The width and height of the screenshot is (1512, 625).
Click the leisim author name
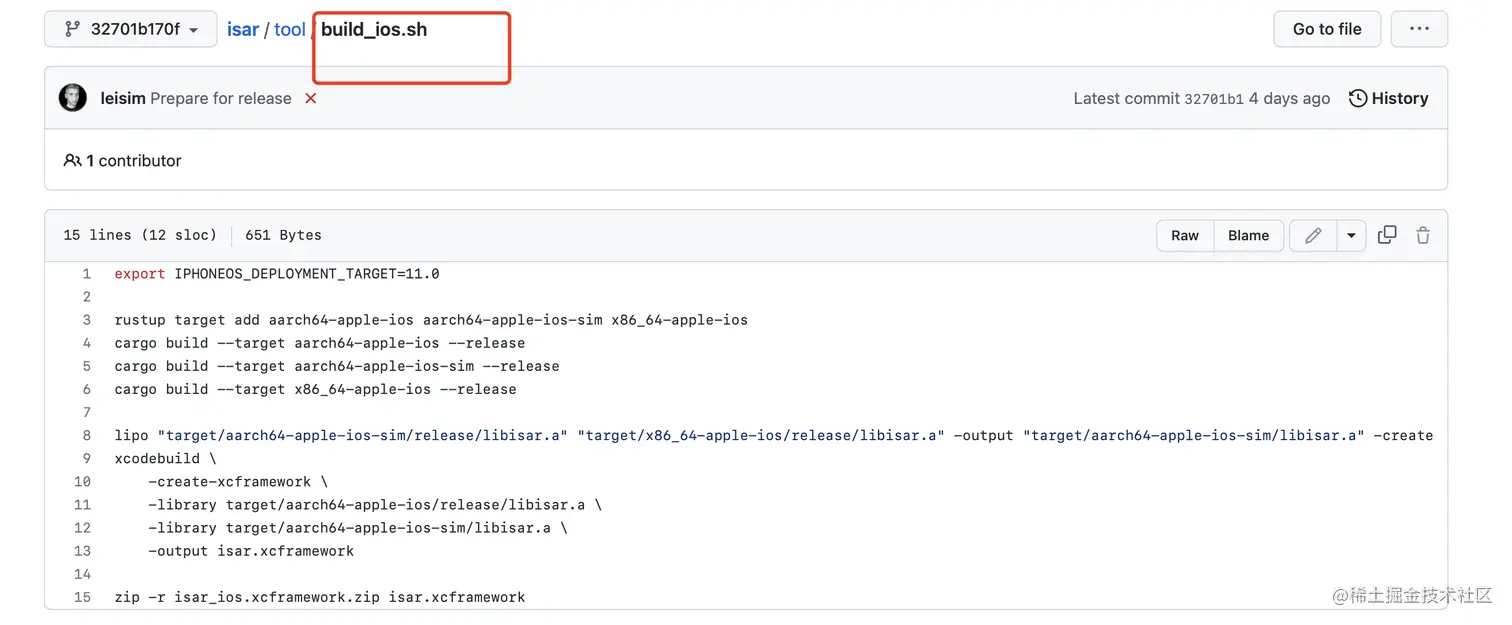tap(123, 98)
